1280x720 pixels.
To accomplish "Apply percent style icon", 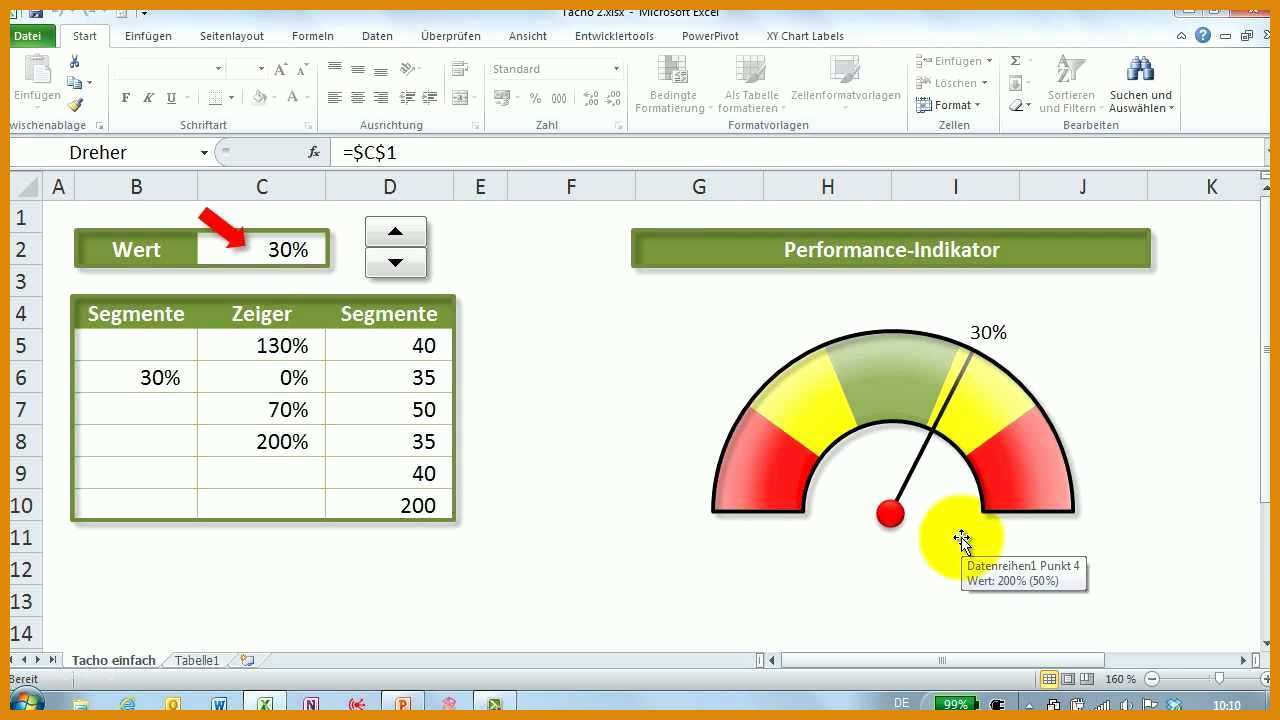I will [535, 98].
